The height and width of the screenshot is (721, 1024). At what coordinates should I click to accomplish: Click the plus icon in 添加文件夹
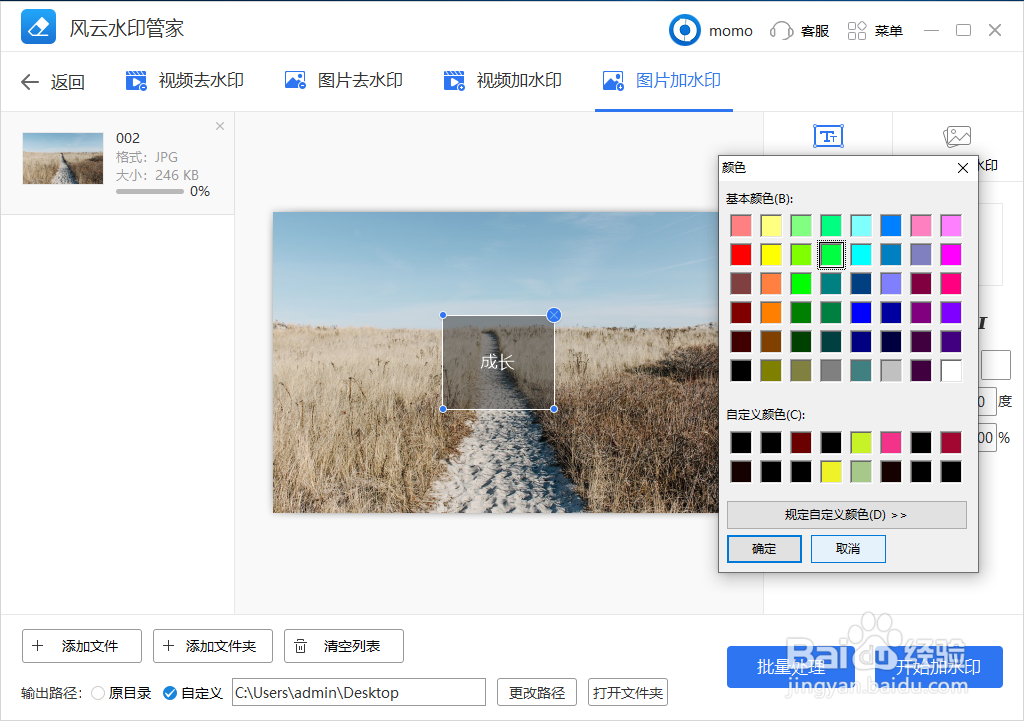pos(168,645)
